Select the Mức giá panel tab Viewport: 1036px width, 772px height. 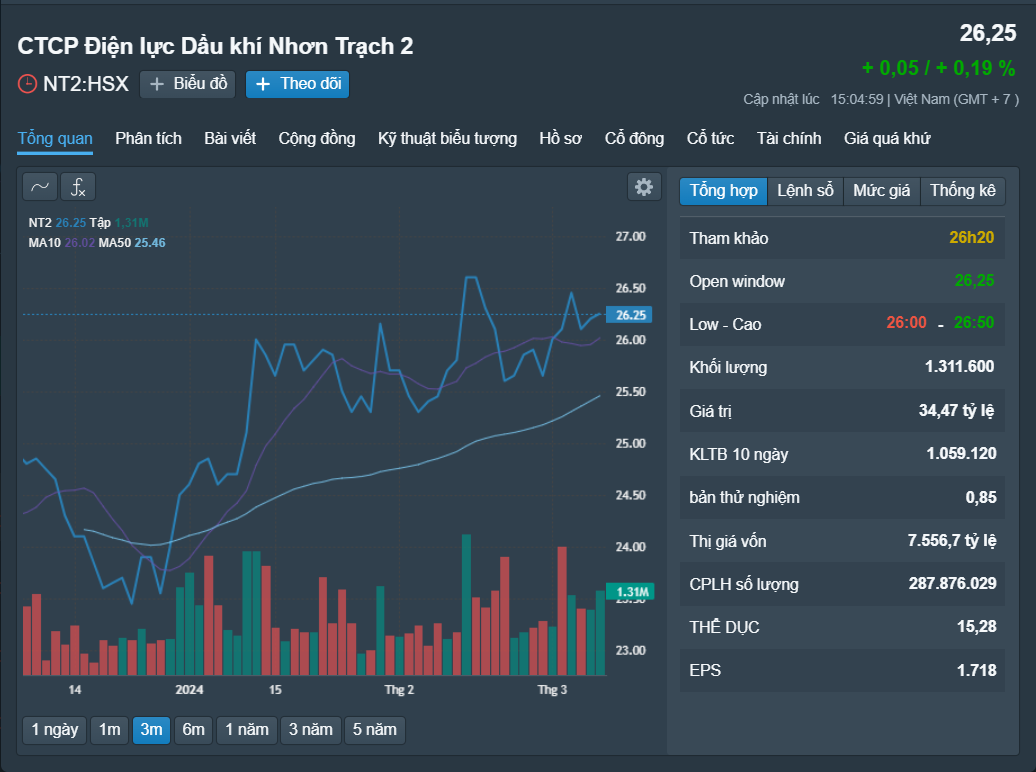pos(881,191)
